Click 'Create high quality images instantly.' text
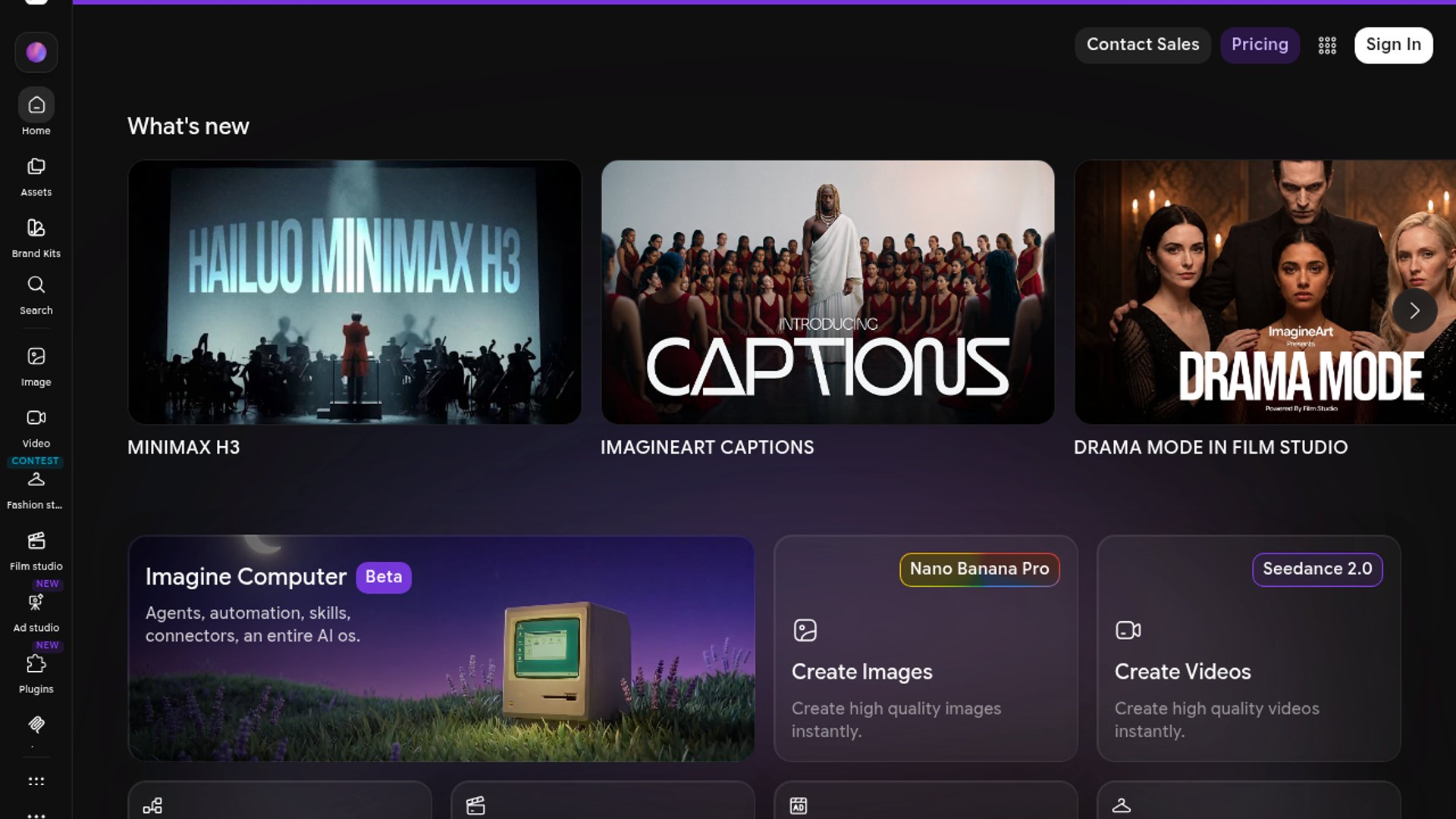Image resolution: width=1456 pixels, height=819 pixels. click(896, 720)
